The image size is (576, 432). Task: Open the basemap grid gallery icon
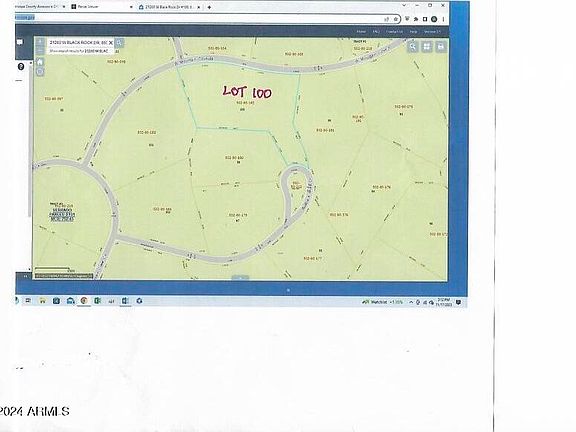click(426, 47)
